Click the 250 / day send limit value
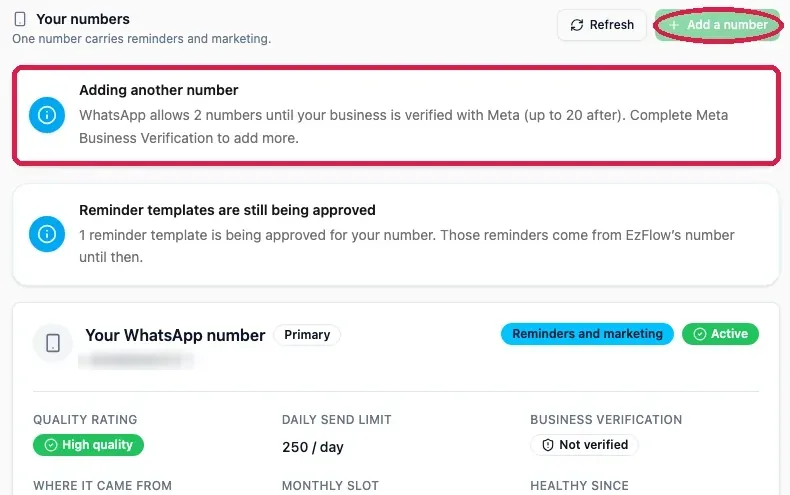This screenshot has width=790, height=495. (x=313, y=447)
